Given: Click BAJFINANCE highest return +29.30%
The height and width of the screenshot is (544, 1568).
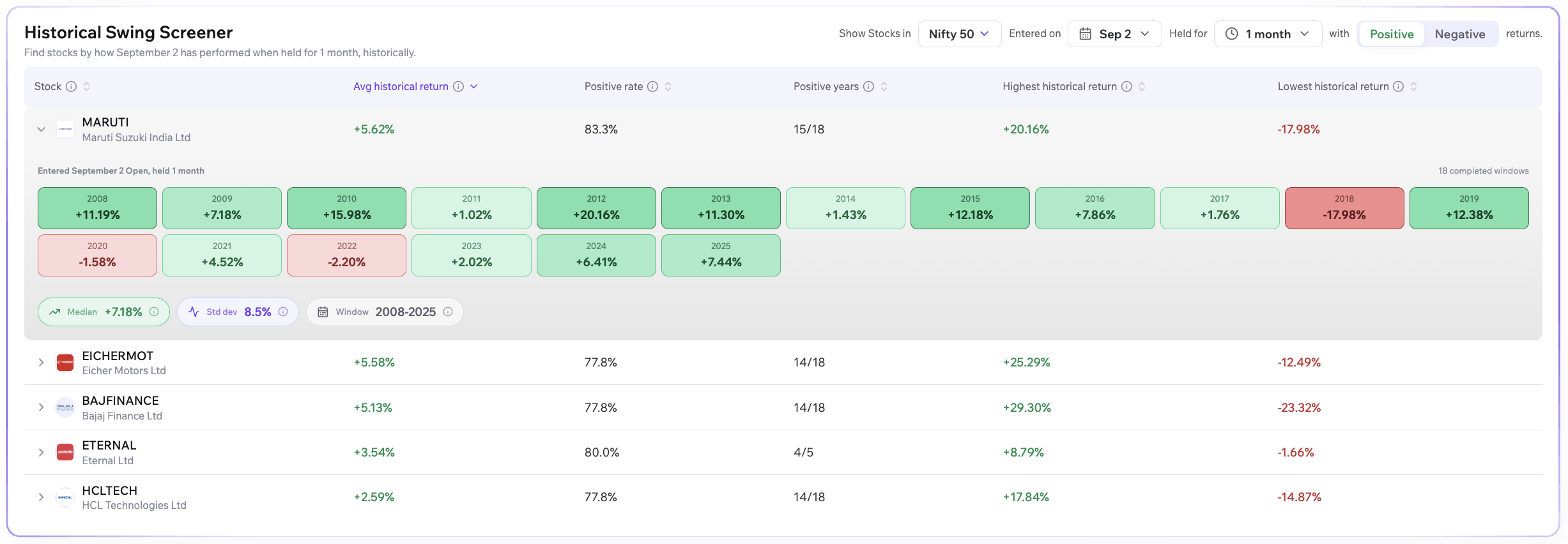Looking at the screenshot, I should click(x=1027, y=407).
